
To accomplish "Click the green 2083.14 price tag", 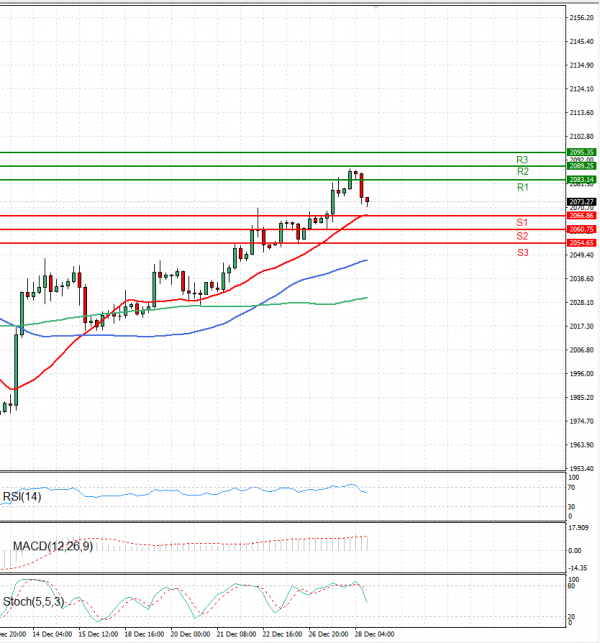I will [581, 180].
